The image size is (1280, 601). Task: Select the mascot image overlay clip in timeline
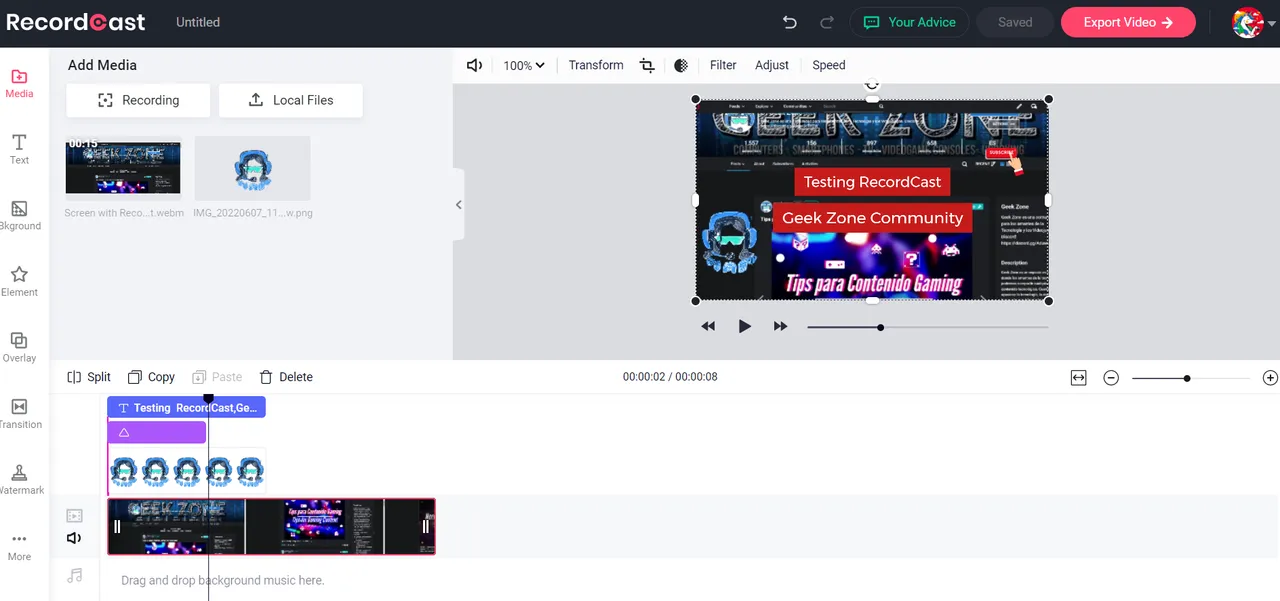[186, 472]
